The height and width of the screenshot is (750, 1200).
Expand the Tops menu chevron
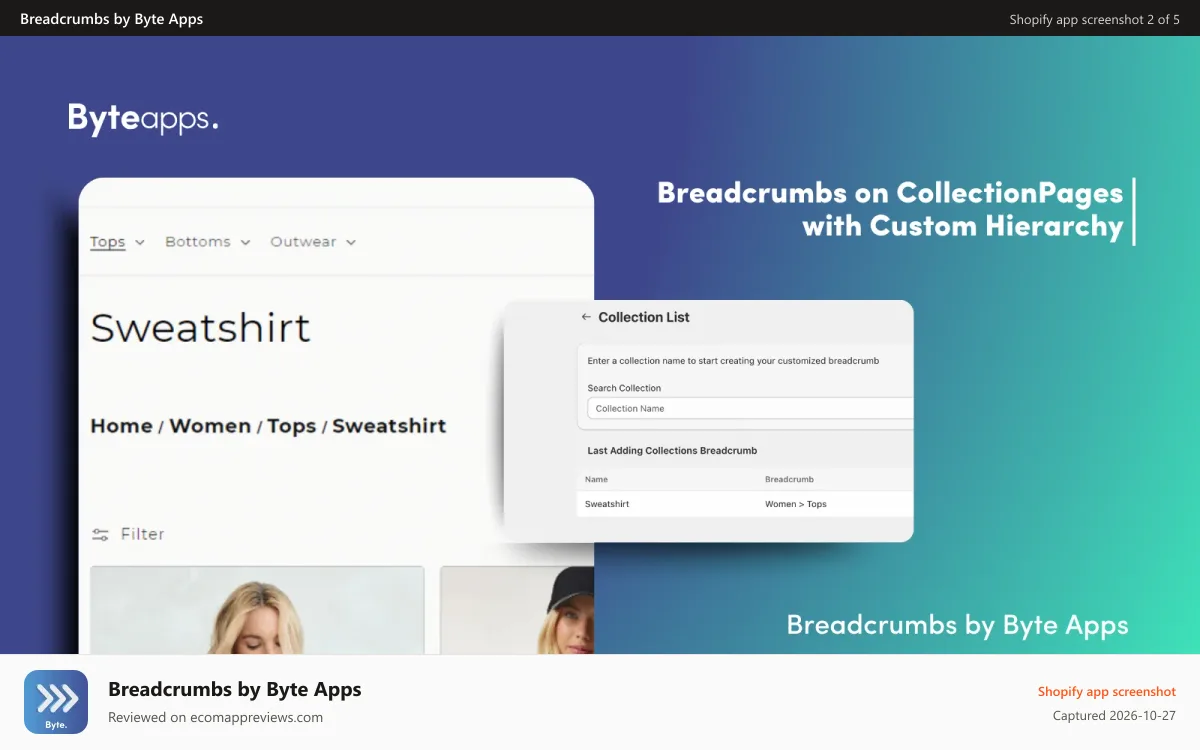pyautogui.click(x=140, y=243)
